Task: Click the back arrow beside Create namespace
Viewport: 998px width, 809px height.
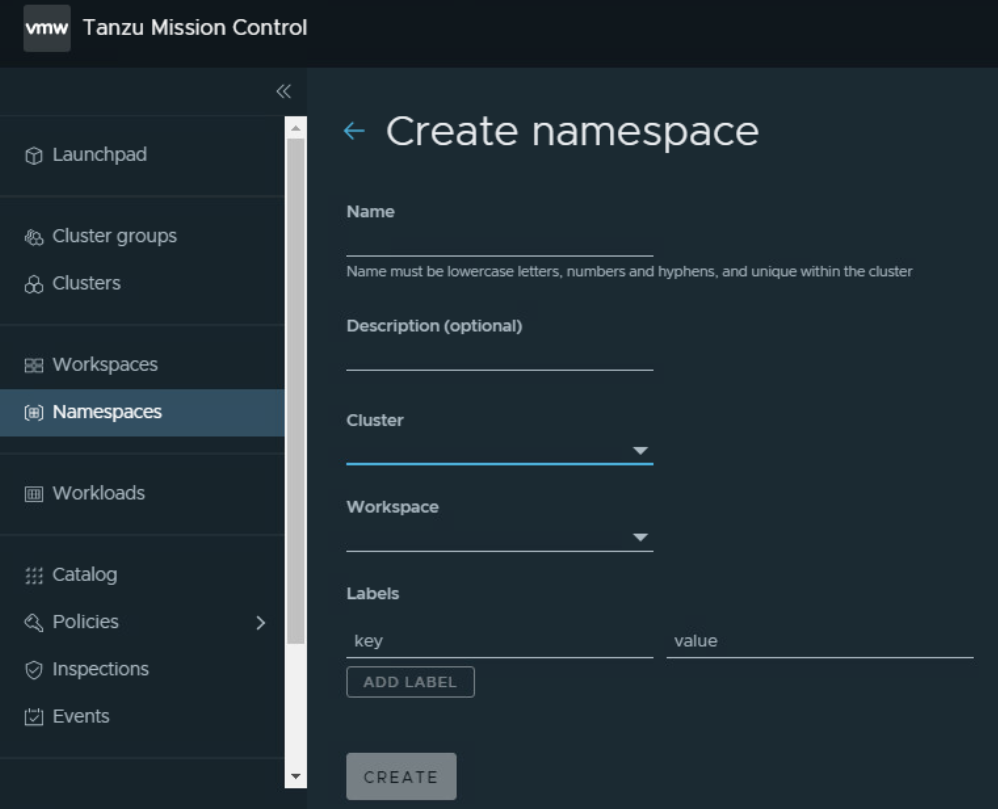Action: (354, 131)
